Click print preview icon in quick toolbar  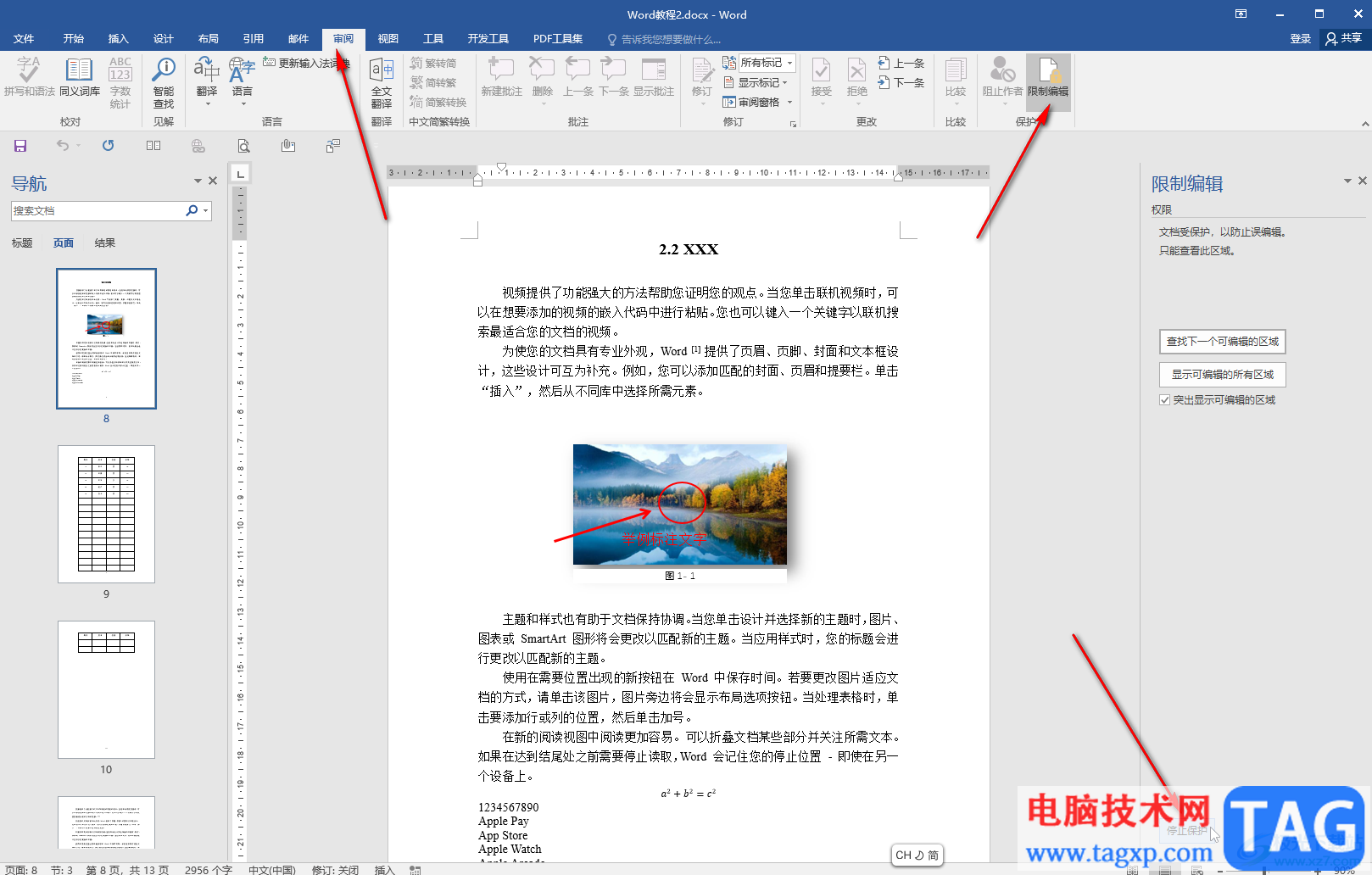click(x=243, y=146)
